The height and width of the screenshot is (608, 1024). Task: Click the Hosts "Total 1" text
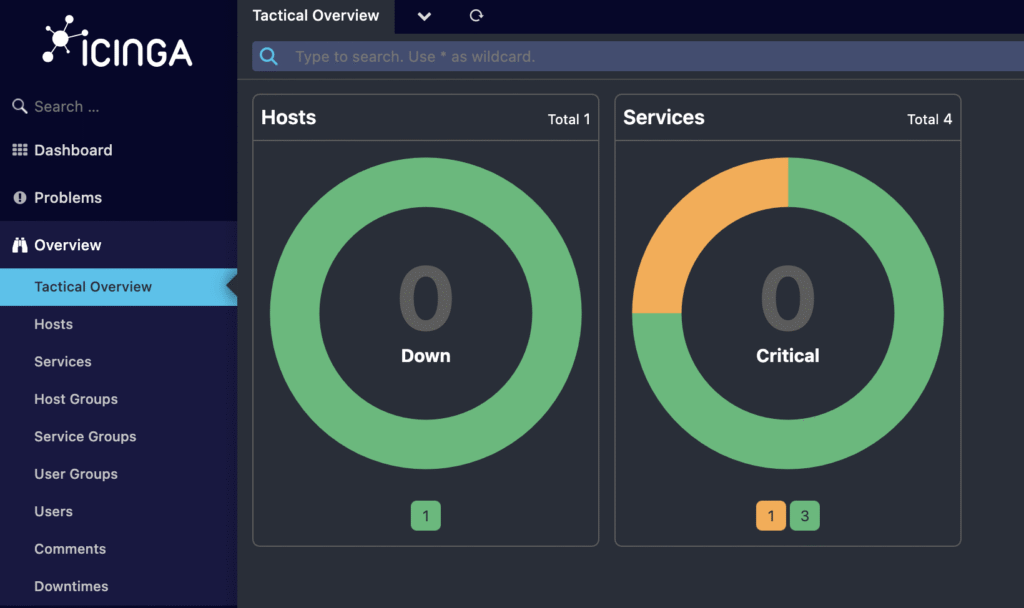569,120
